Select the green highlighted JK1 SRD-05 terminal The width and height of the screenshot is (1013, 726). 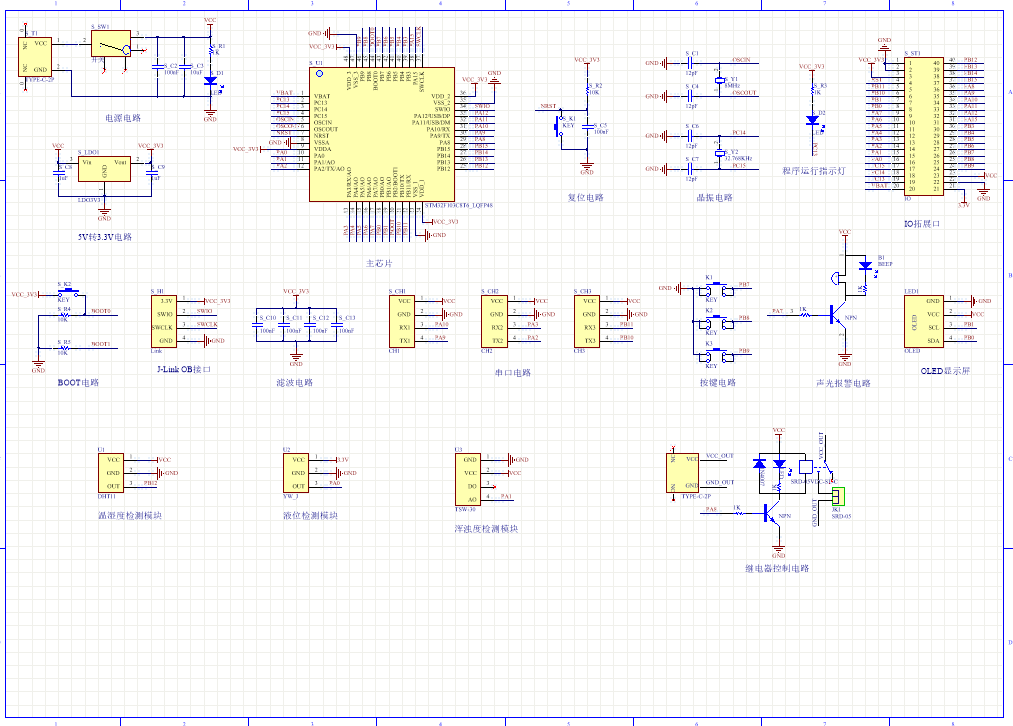coord(839,496)
